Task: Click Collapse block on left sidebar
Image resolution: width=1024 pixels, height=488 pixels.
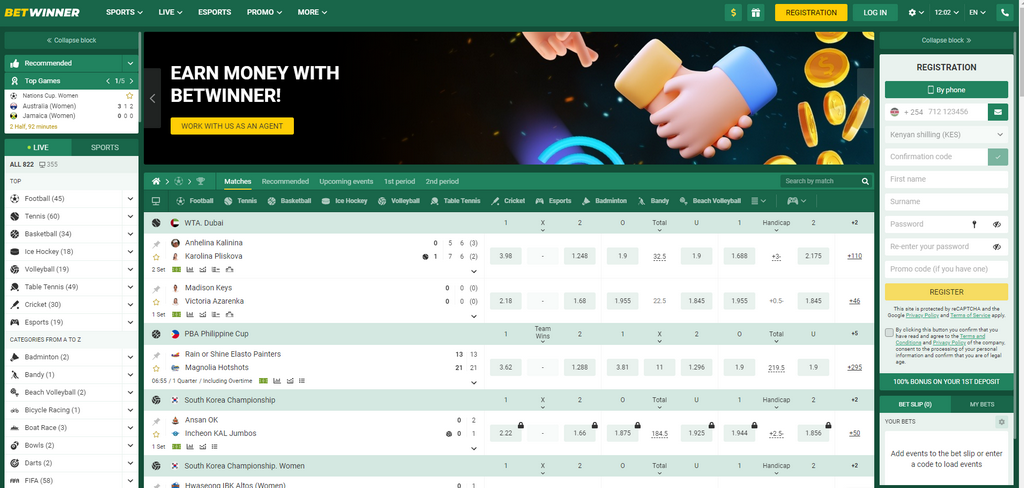Action: [72, 40]
